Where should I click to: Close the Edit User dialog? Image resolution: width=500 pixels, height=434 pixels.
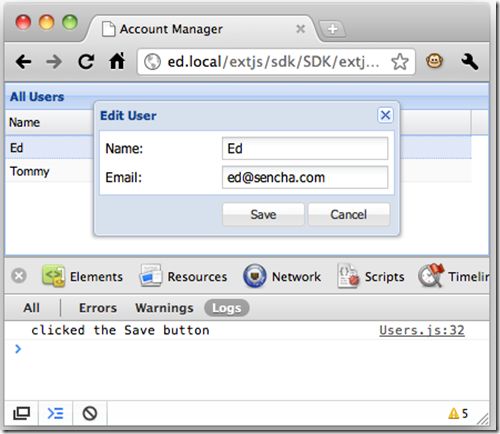tap(385, 115)
